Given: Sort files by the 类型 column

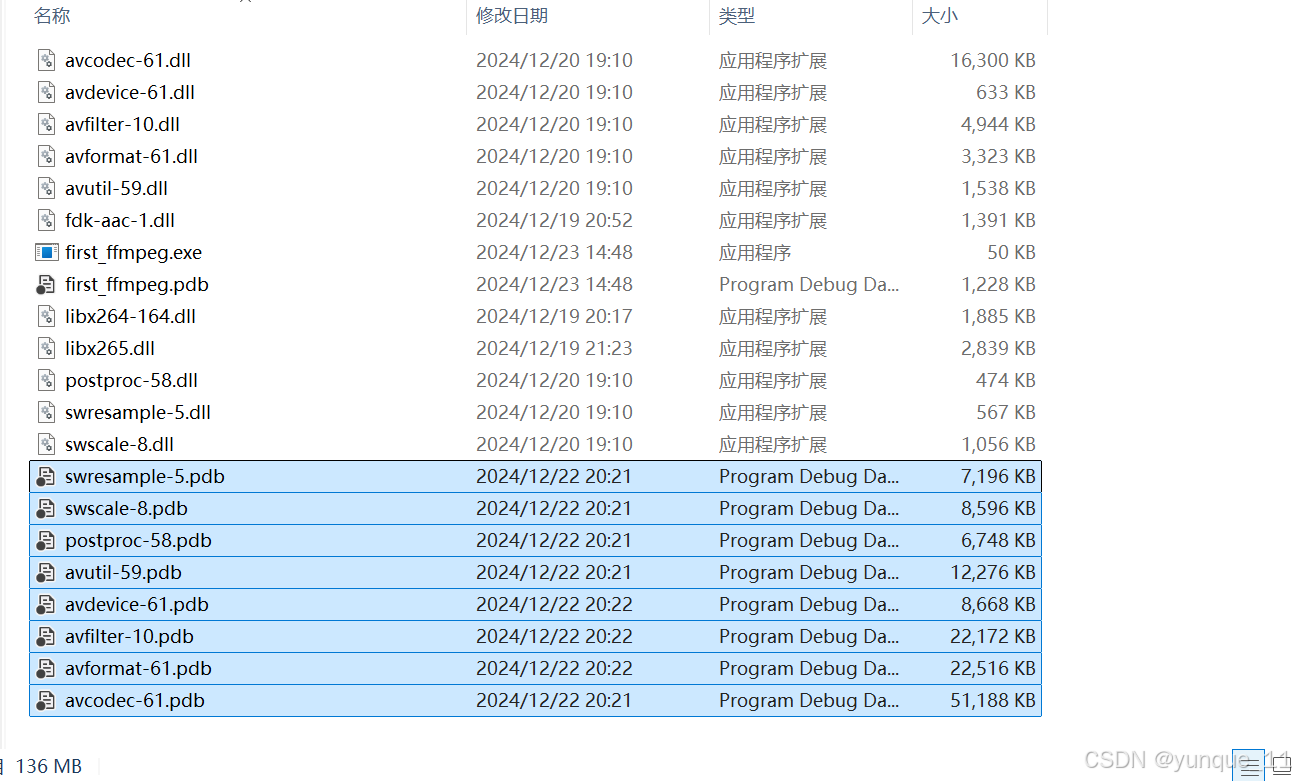Looking at the screenshot, I should pyautogui.click(x=737, y=16).
